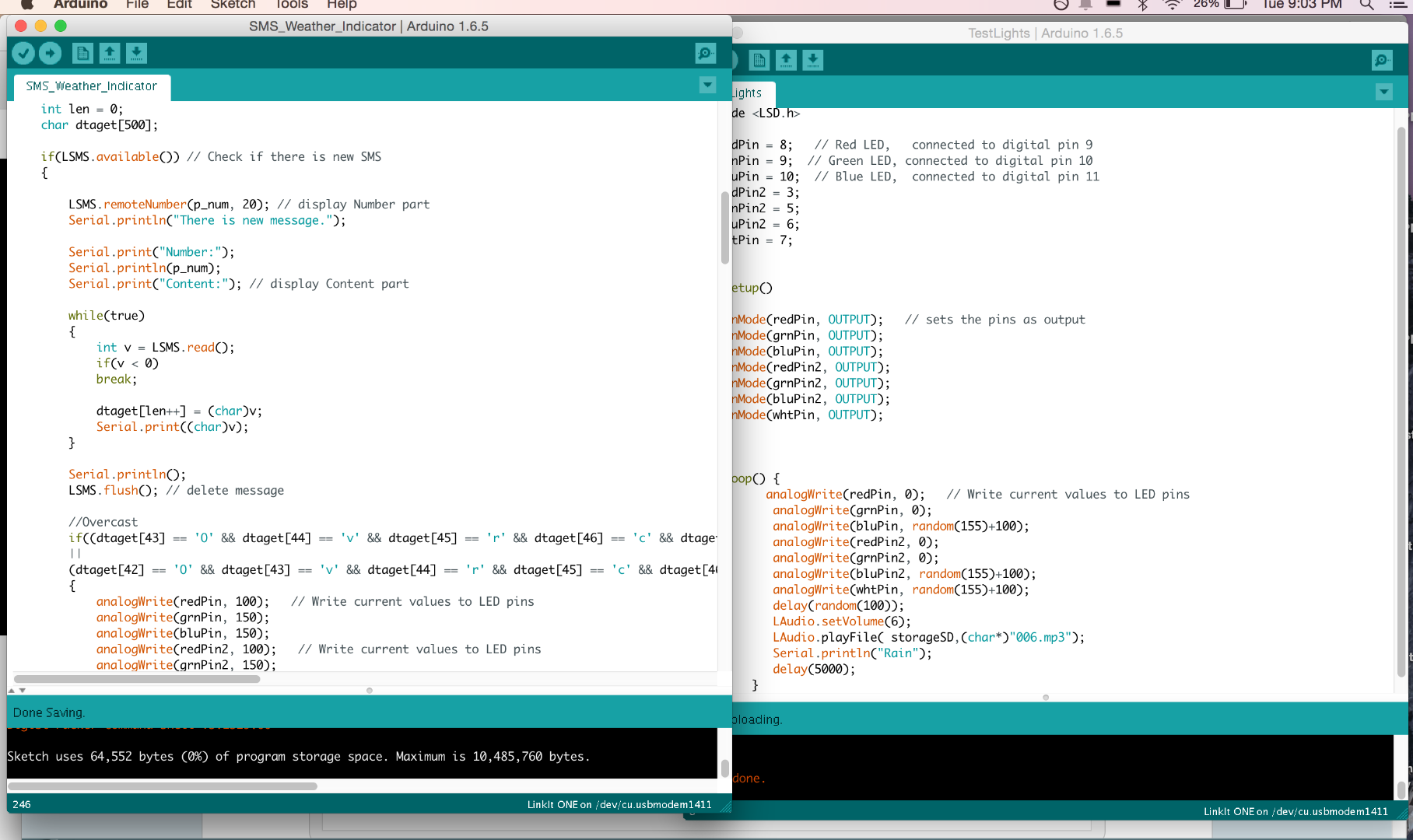Open the Tools menu
Viewport: 1413px width, 840px height.
(292, 4)
